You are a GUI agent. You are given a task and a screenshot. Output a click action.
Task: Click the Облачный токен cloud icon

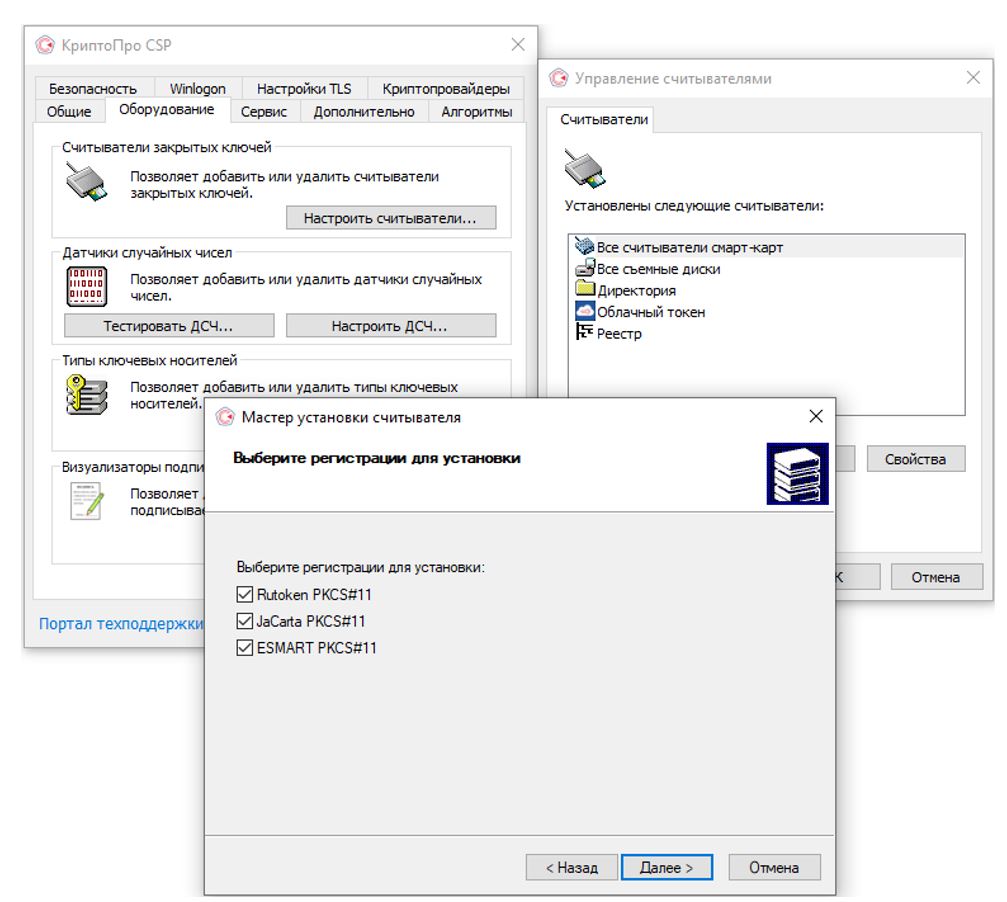[585, 311]
